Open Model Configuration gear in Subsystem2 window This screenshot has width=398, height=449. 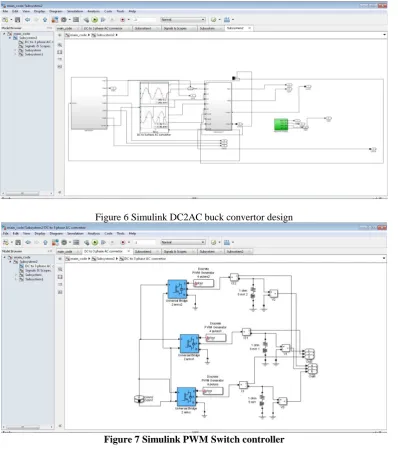[x=64, y=20]
